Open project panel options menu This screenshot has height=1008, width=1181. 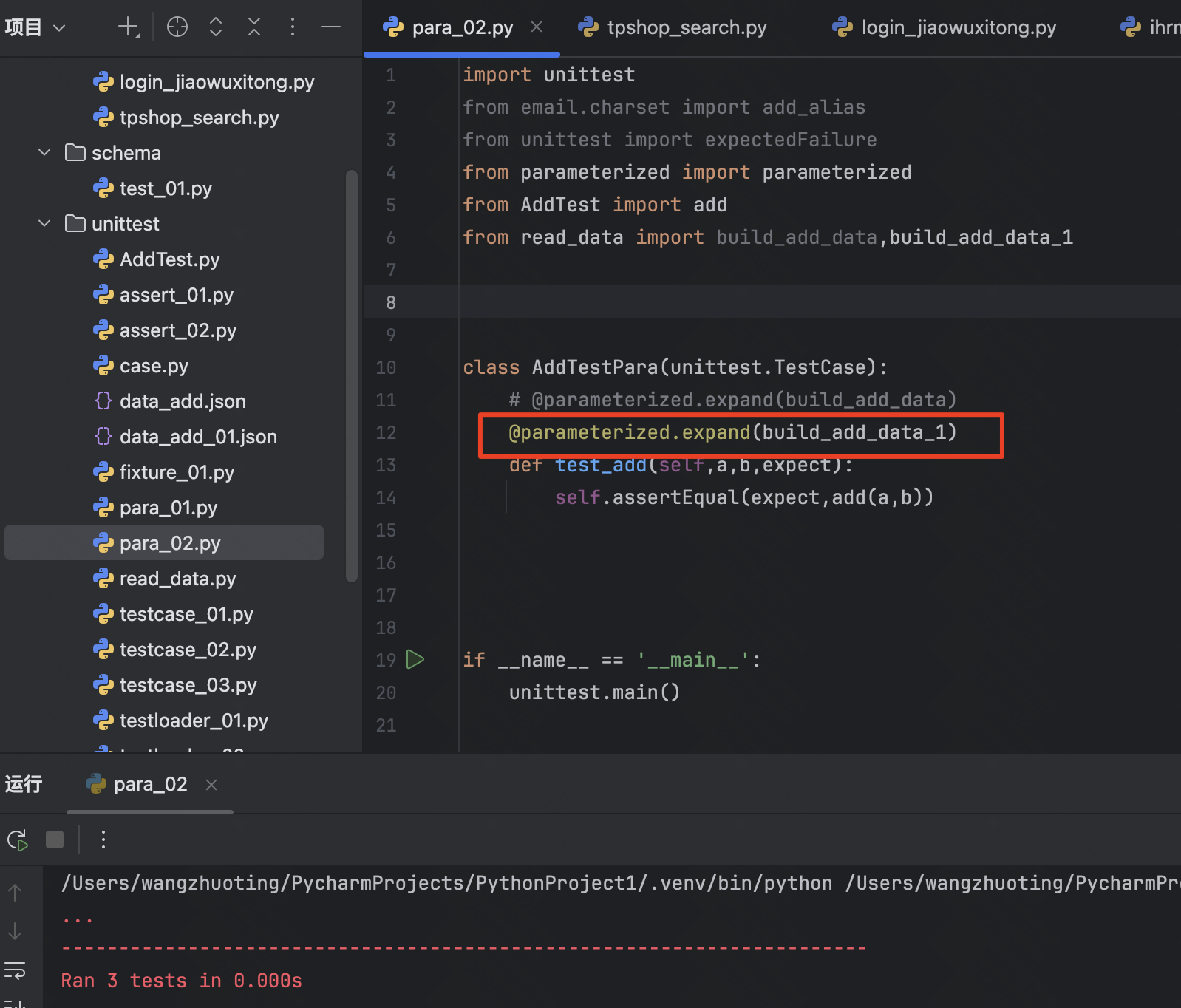tap(293, 27)
